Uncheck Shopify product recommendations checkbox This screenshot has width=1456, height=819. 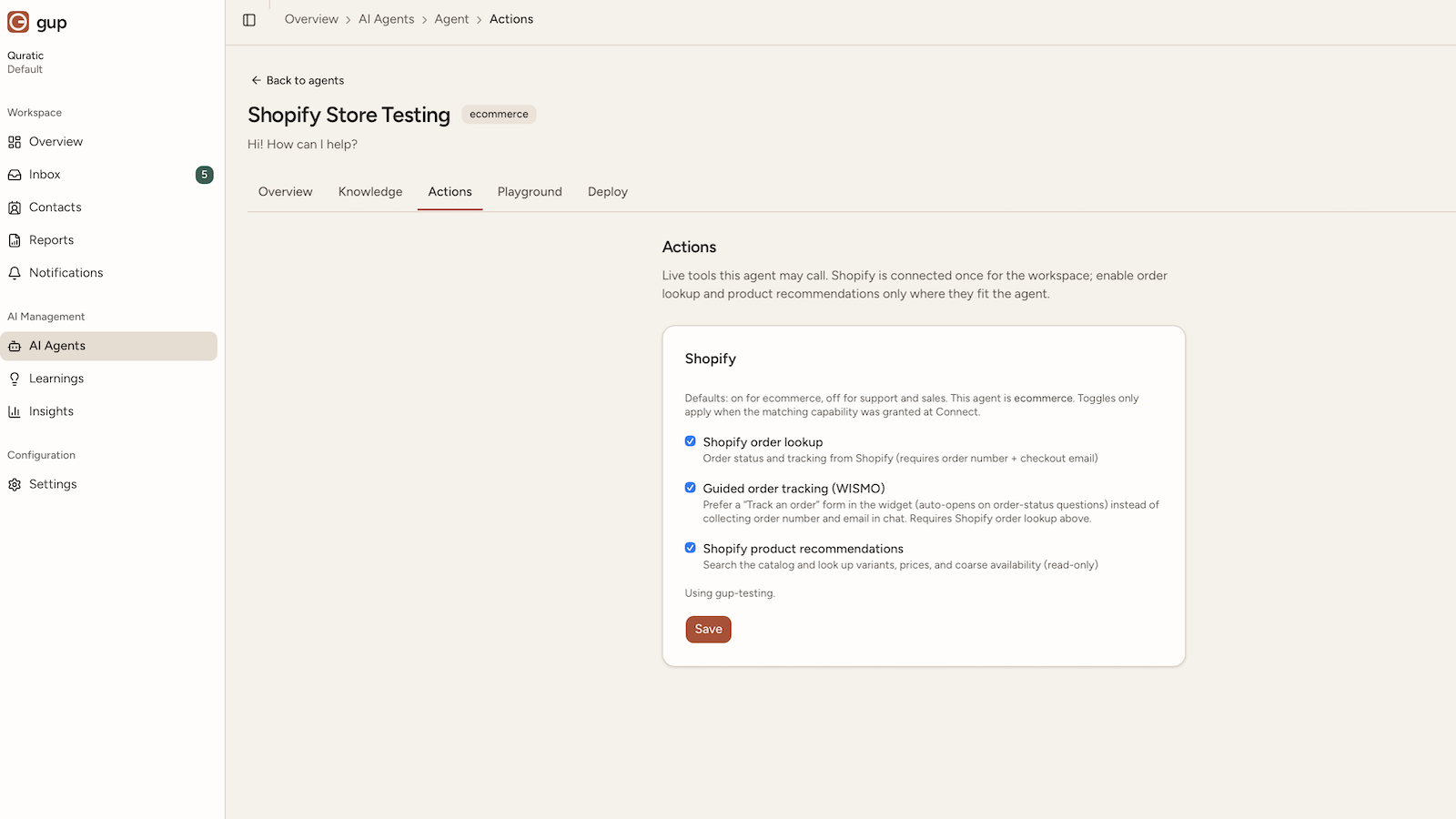pos(691,548)
